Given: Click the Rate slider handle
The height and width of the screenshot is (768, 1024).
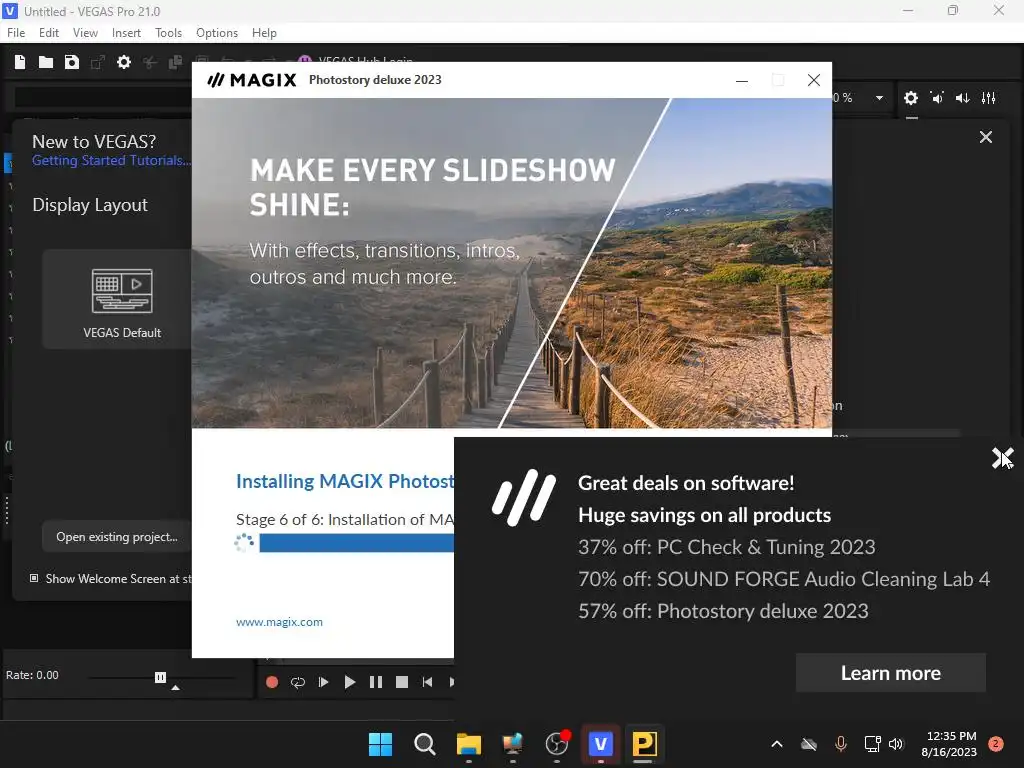Looking at the screenshot, I should [161, 677].
